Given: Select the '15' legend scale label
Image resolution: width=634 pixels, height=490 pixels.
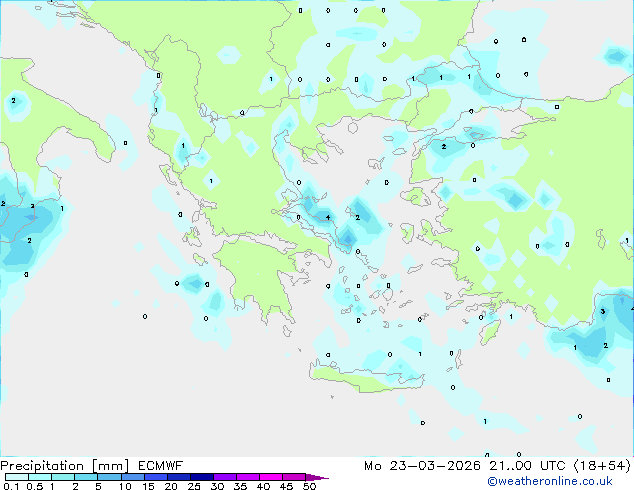Looking at the screenshot, I should tap(148, 486).
